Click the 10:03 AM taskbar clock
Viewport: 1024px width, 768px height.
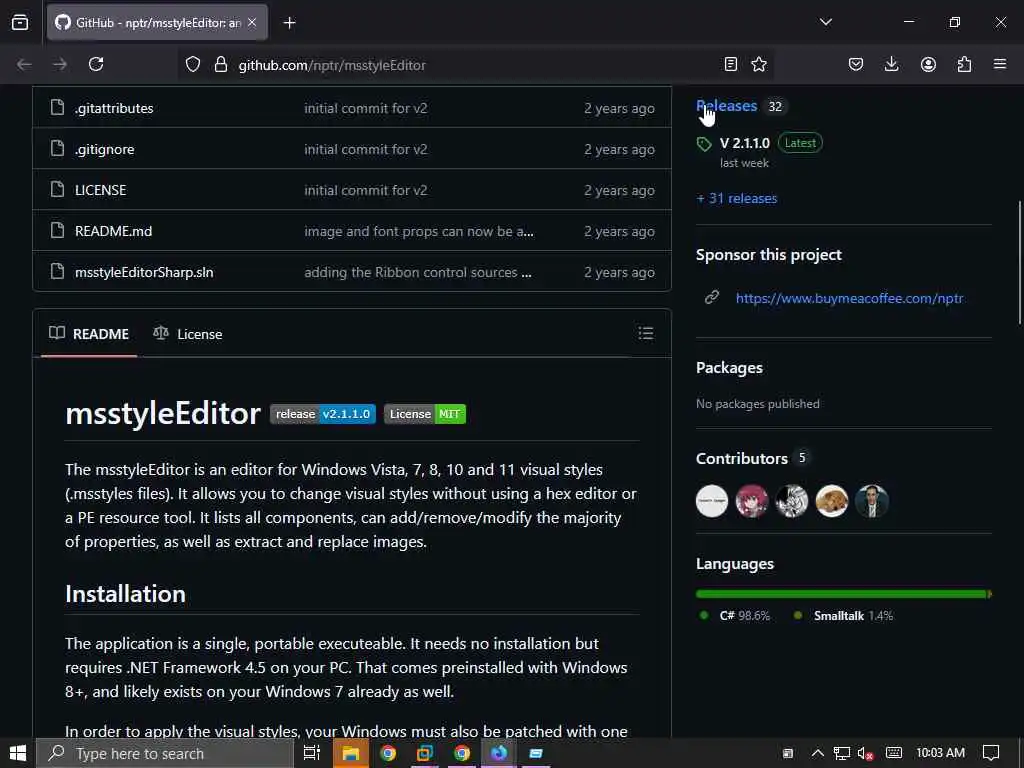[940, 753]
